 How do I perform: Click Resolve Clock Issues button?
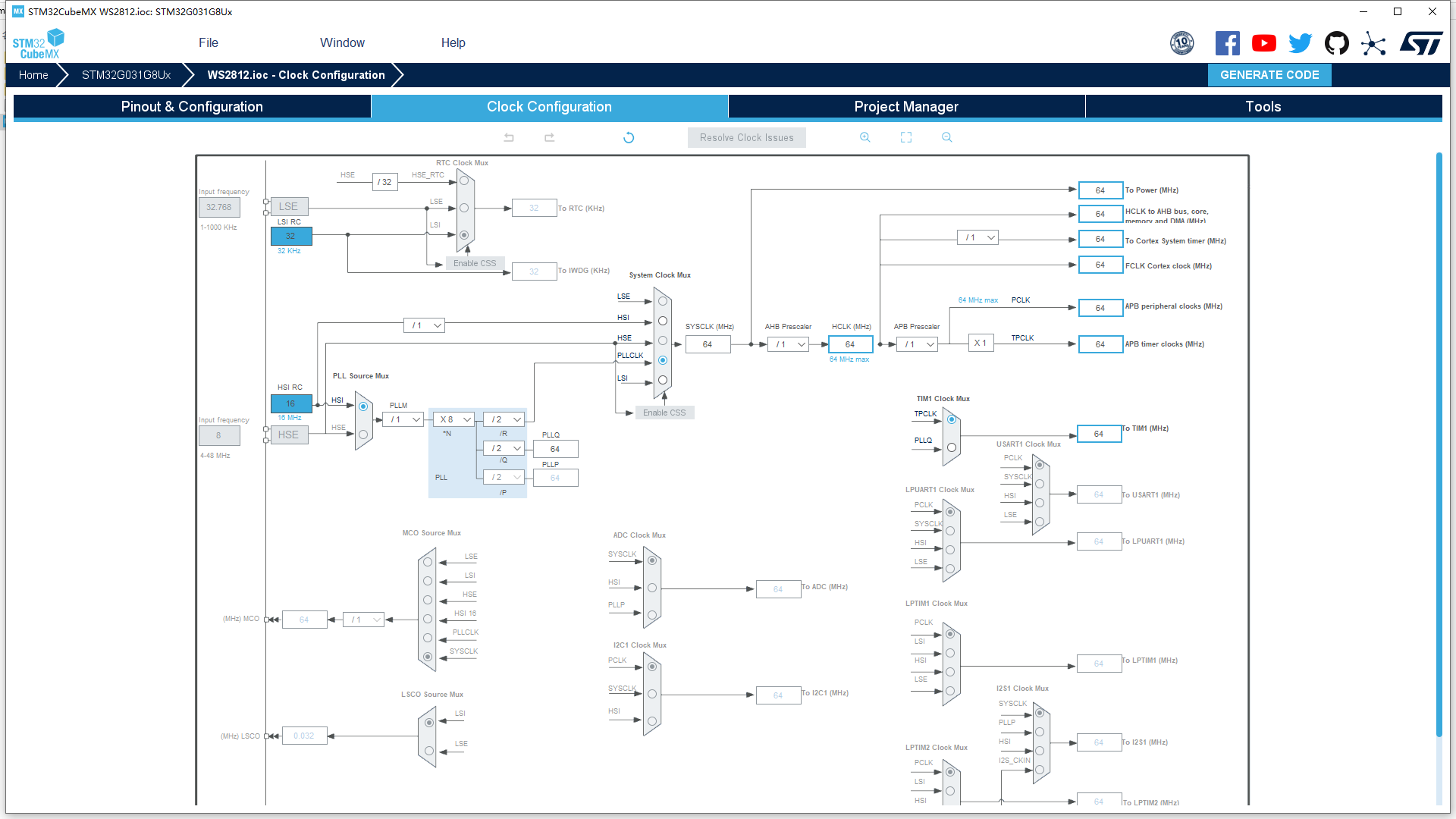click(747, 138)
